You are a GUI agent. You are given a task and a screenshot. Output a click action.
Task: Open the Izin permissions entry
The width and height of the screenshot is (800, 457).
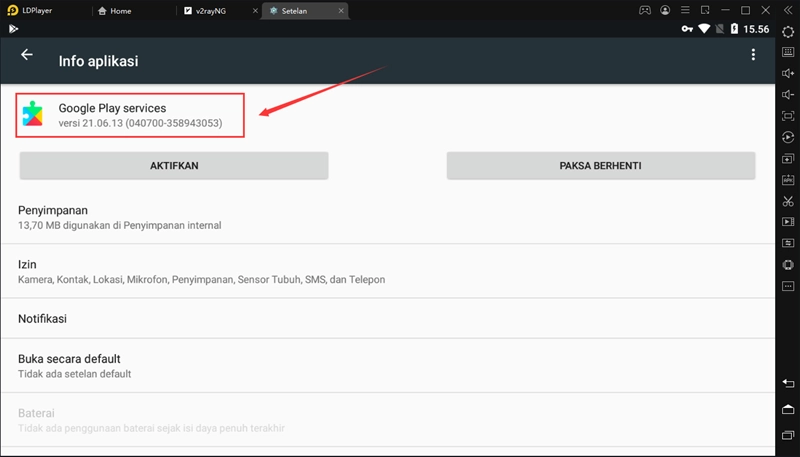point(388,271)
